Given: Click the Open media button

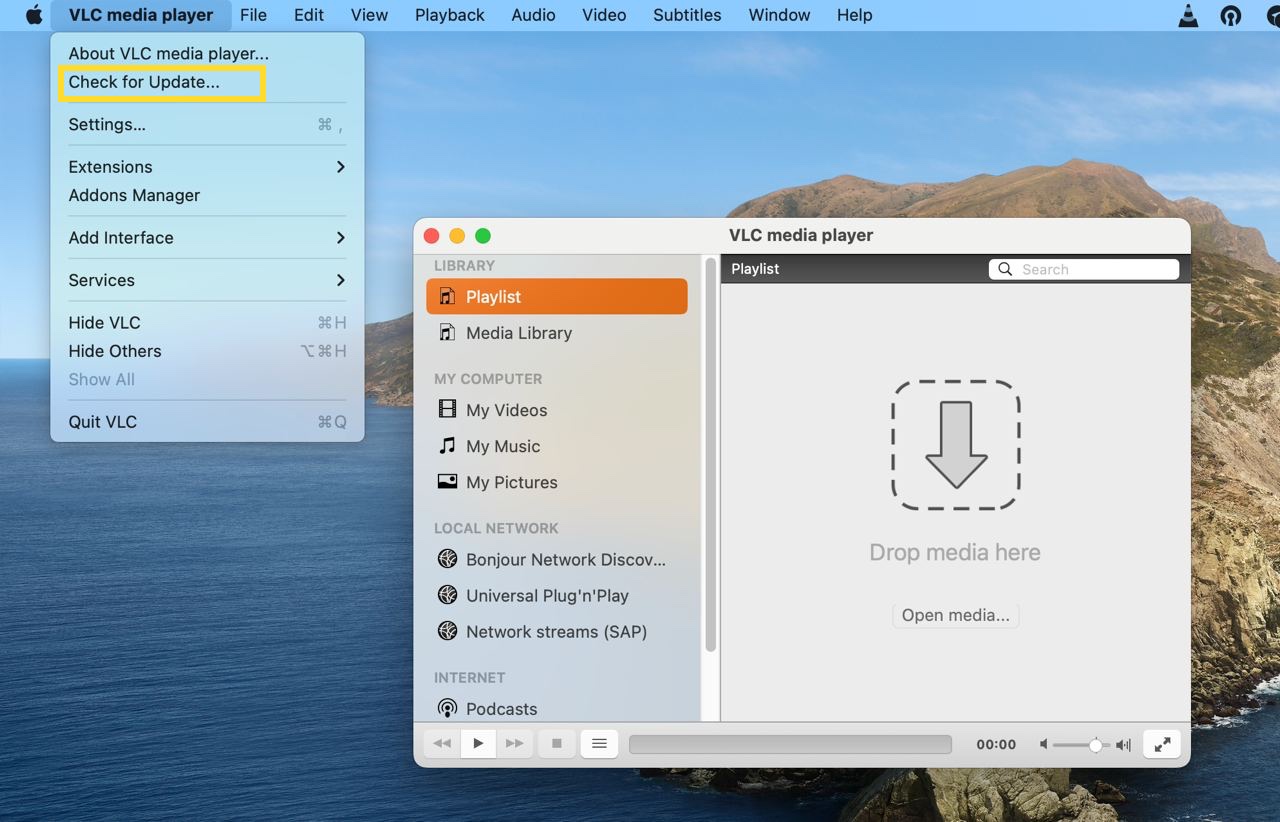Looking at the screenshot, I should click(955, 615).
